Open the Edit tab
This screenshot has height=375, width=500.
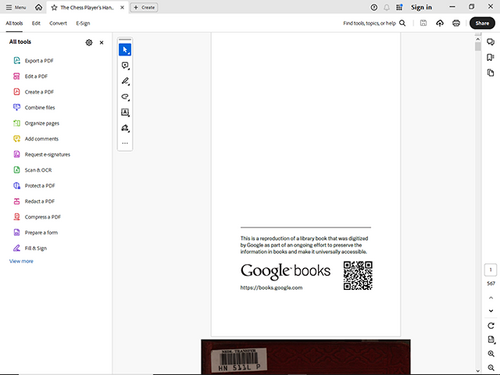(36, 23)
